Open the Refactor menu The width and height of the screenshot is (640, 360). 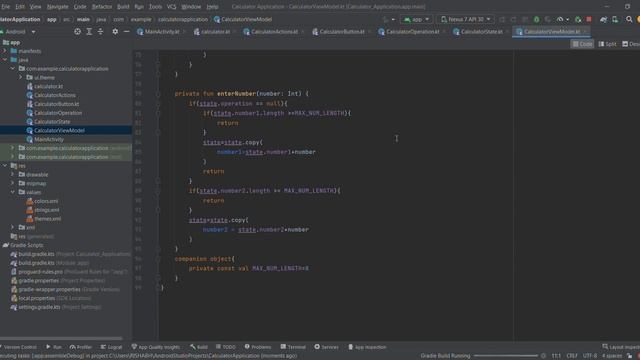point(102,7)
